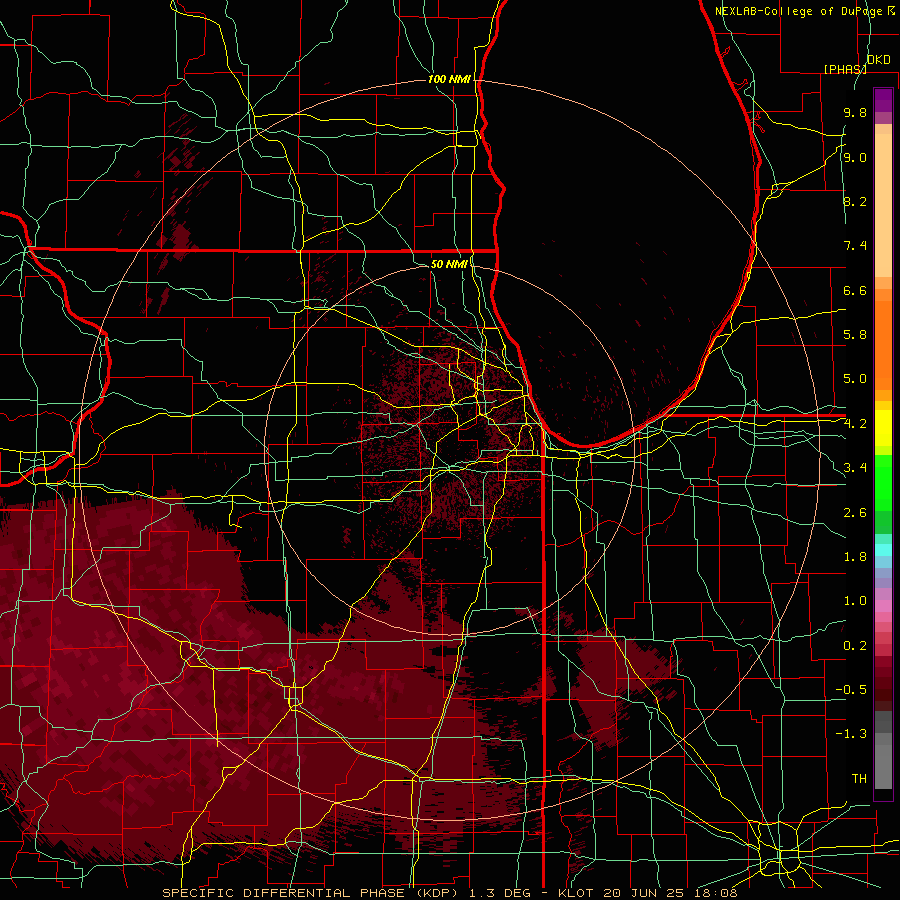The width and height of the screenshot is (900, 900).
Task: Click the 1.0 scale value
Action: (855, 601)
